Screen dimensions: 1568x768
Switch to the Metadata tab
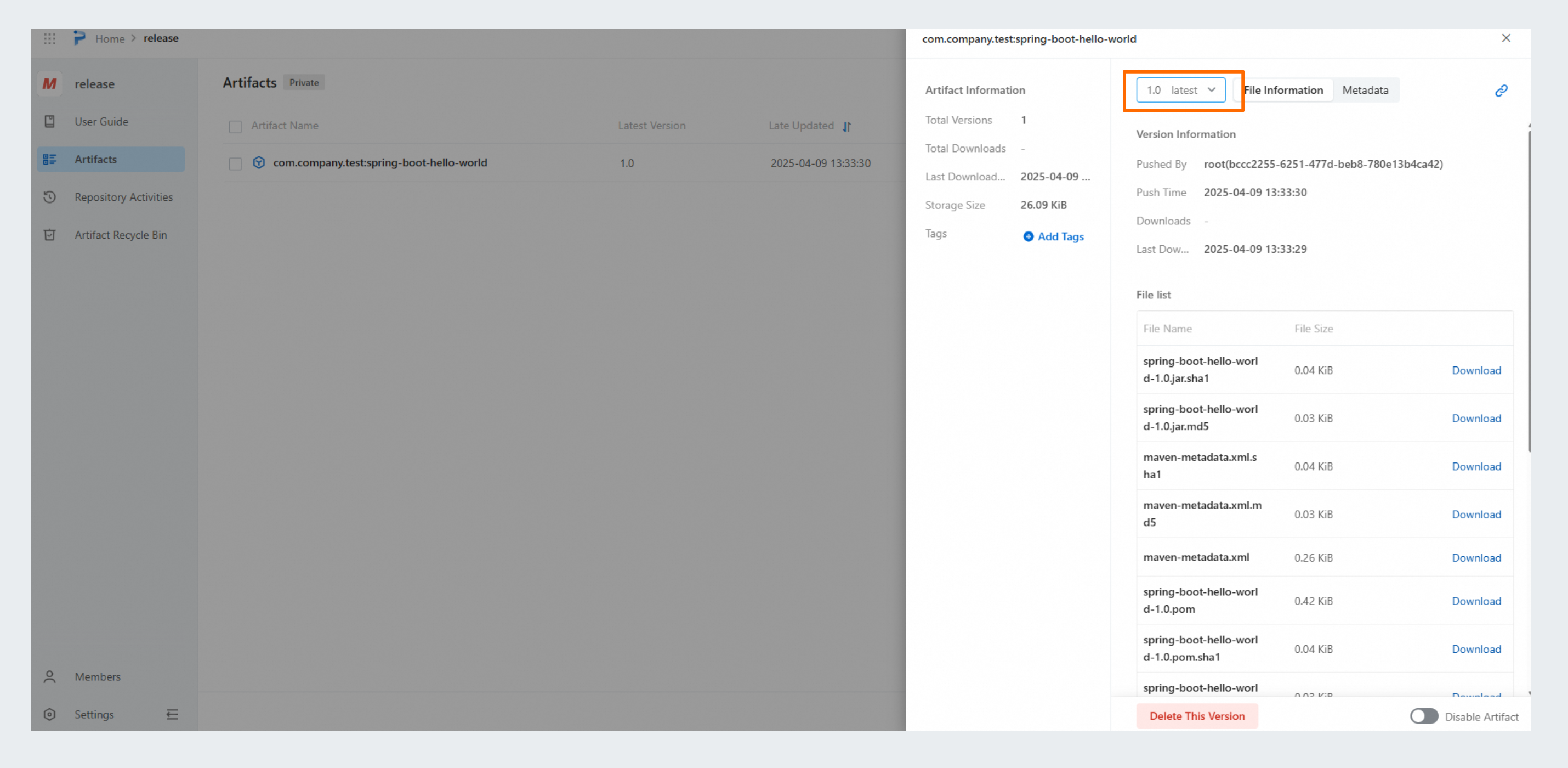(1365, 90)
